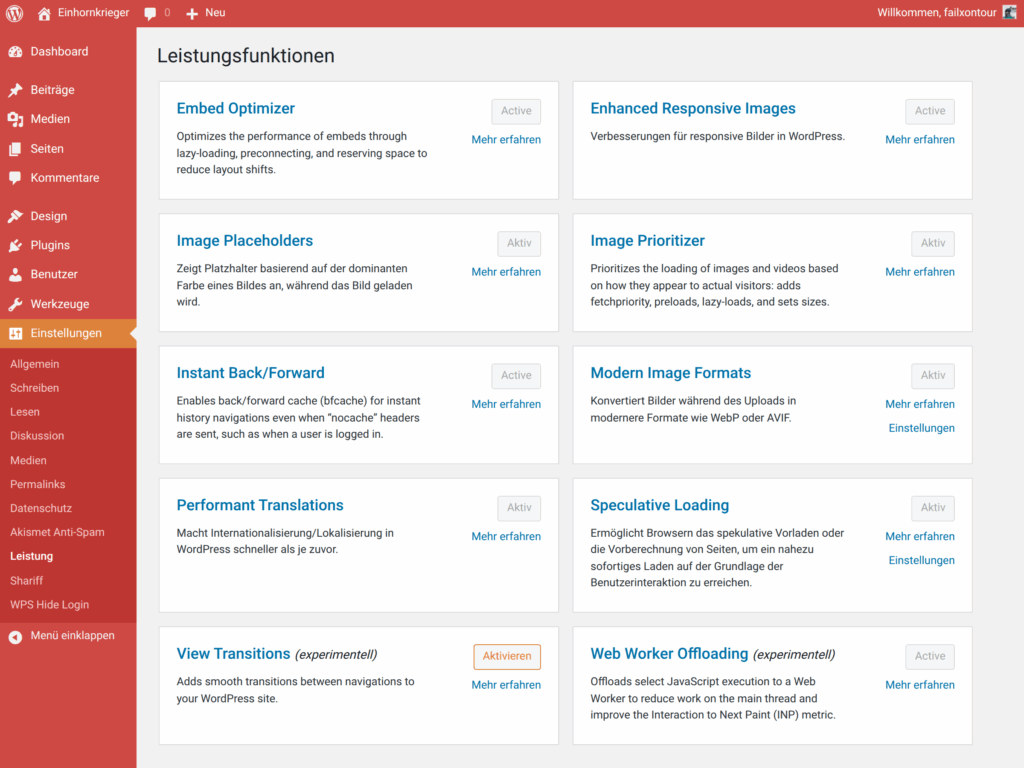1024x768 pixels.
Task: Click Active button of Enhanced Responsive Images
Action: coord(930,111)
